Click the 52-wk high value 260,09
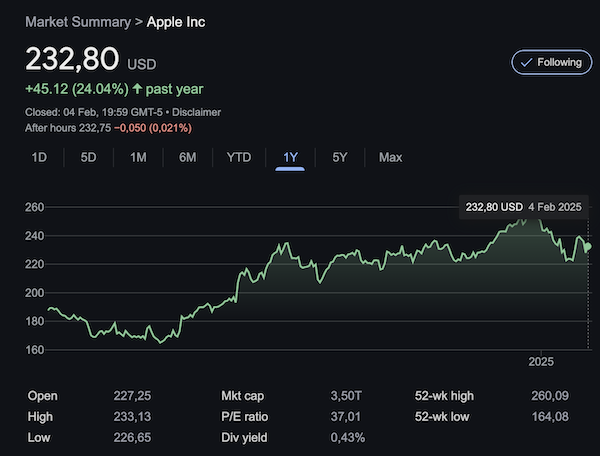 [550, 396]
